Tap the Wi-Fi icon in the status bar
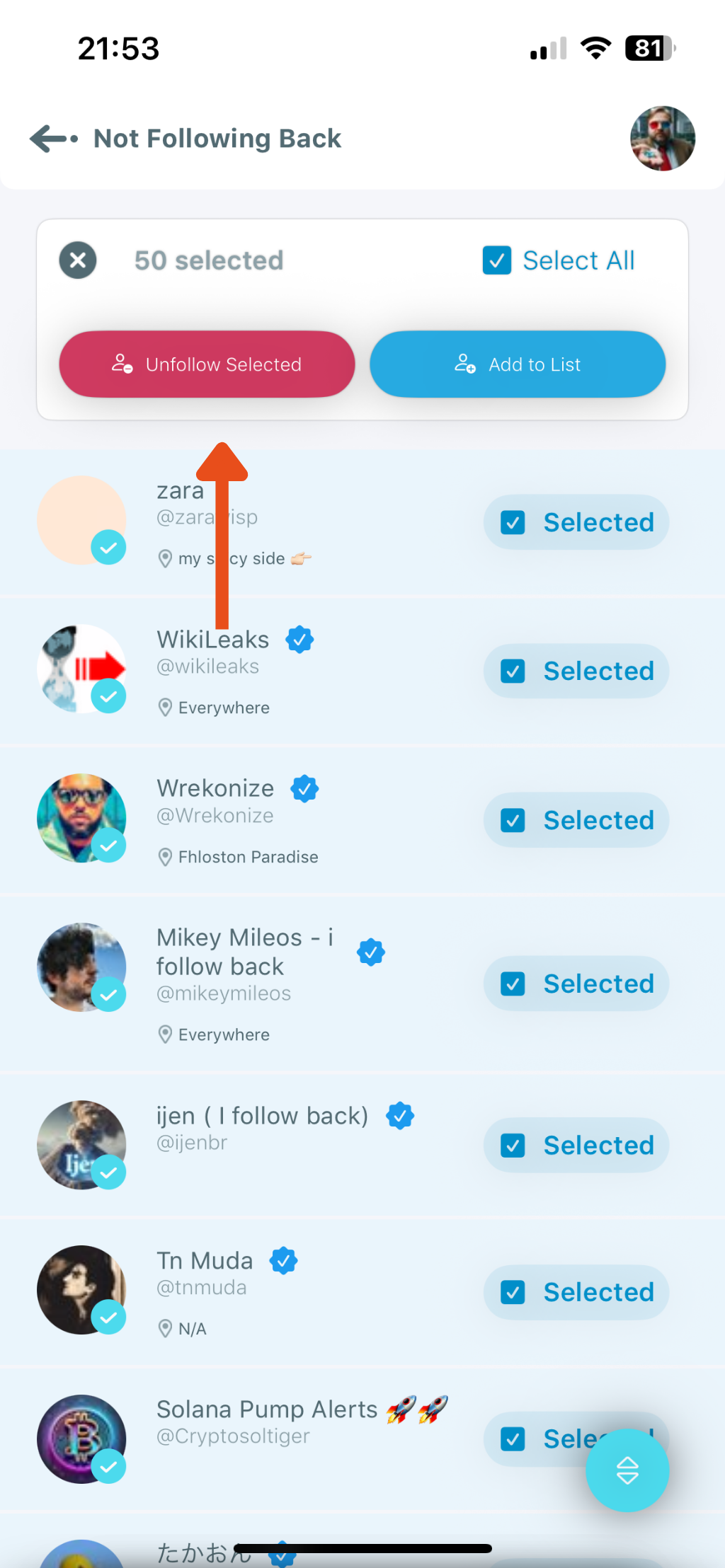Image resolution: width=725 pixels, height=1568 pixels. pos(595,47)
